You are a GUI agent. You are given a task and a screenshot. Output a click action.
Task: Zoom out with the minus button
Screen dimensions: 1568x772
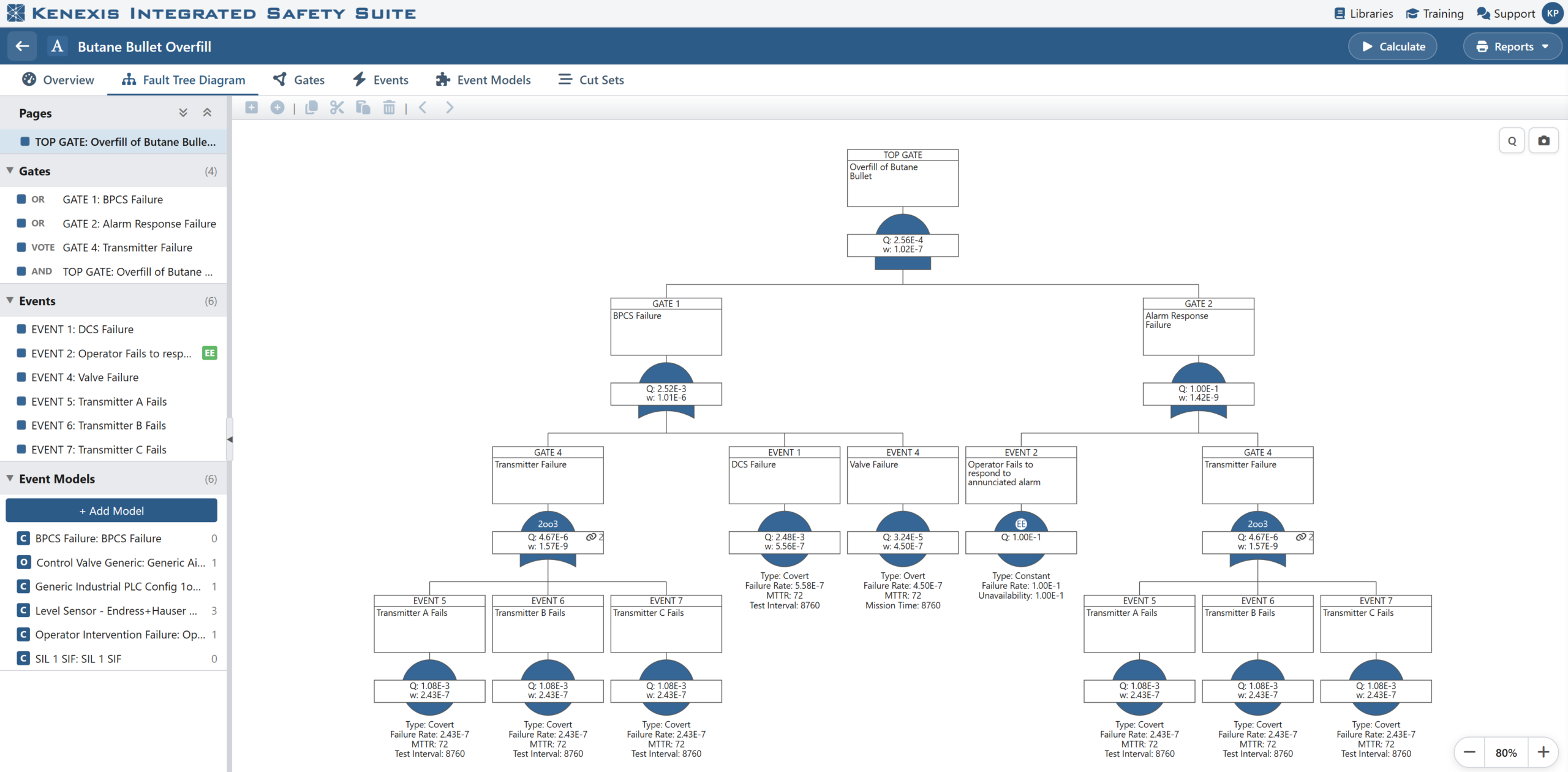tap(1469, 752)
